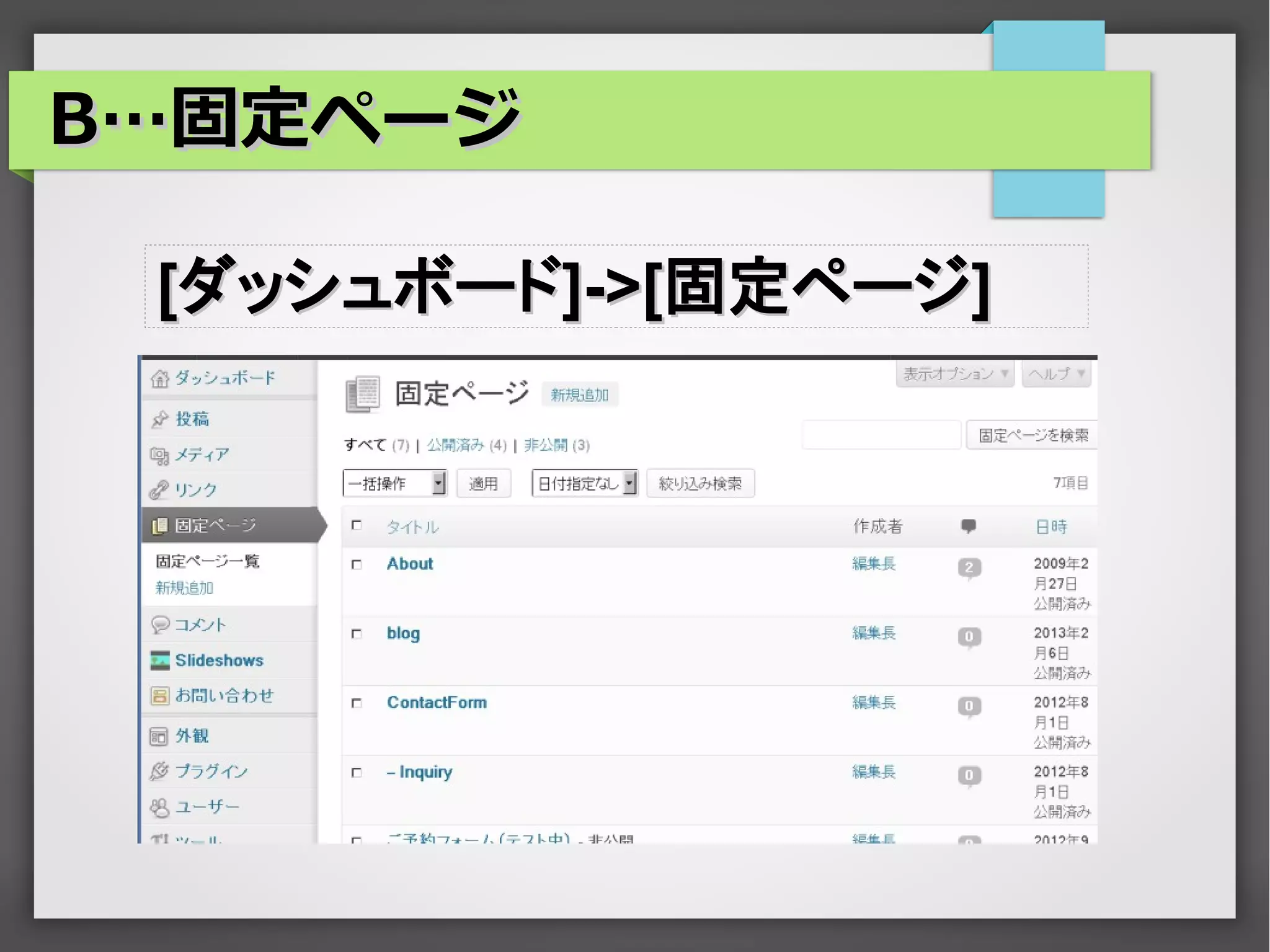Click the pages icon in 固定ページ sidebar item
This screenshot has width=1270, height=952.
(159, 525)
